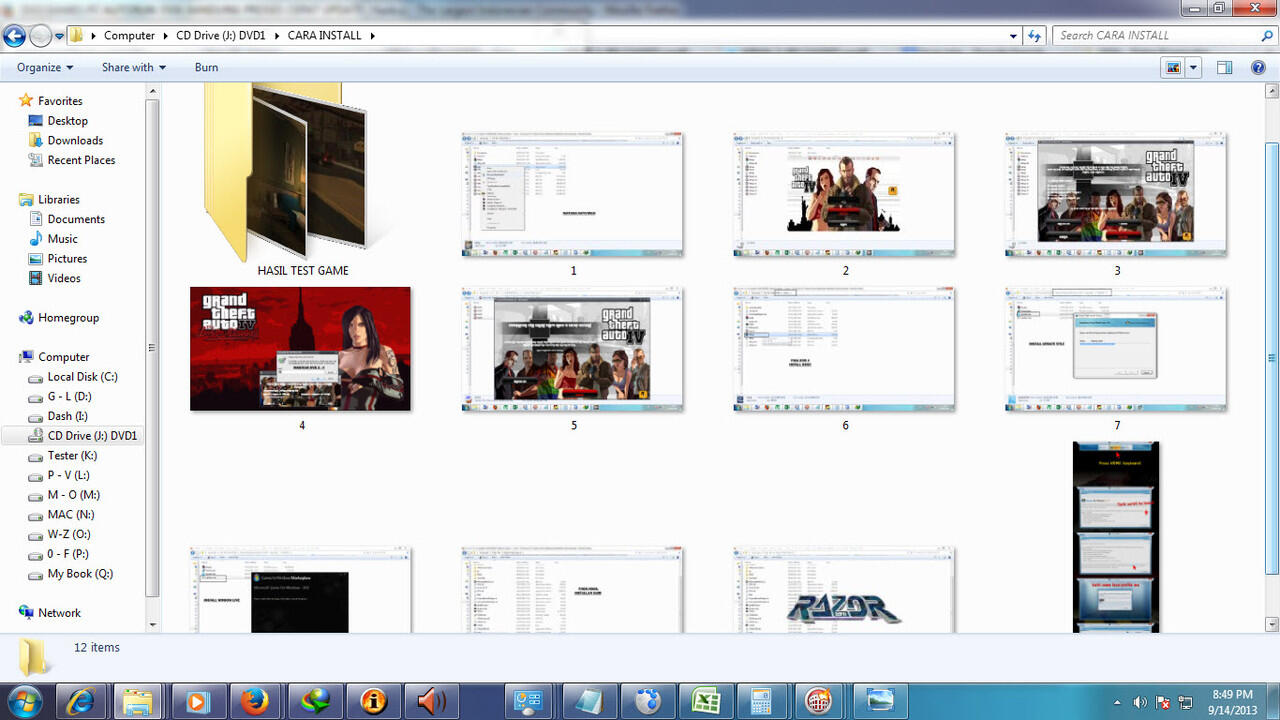This screenshot has height=720, width=1280.
Task: Select the image thumbnail labeled 7
Action: click(x=1116, y=349)
